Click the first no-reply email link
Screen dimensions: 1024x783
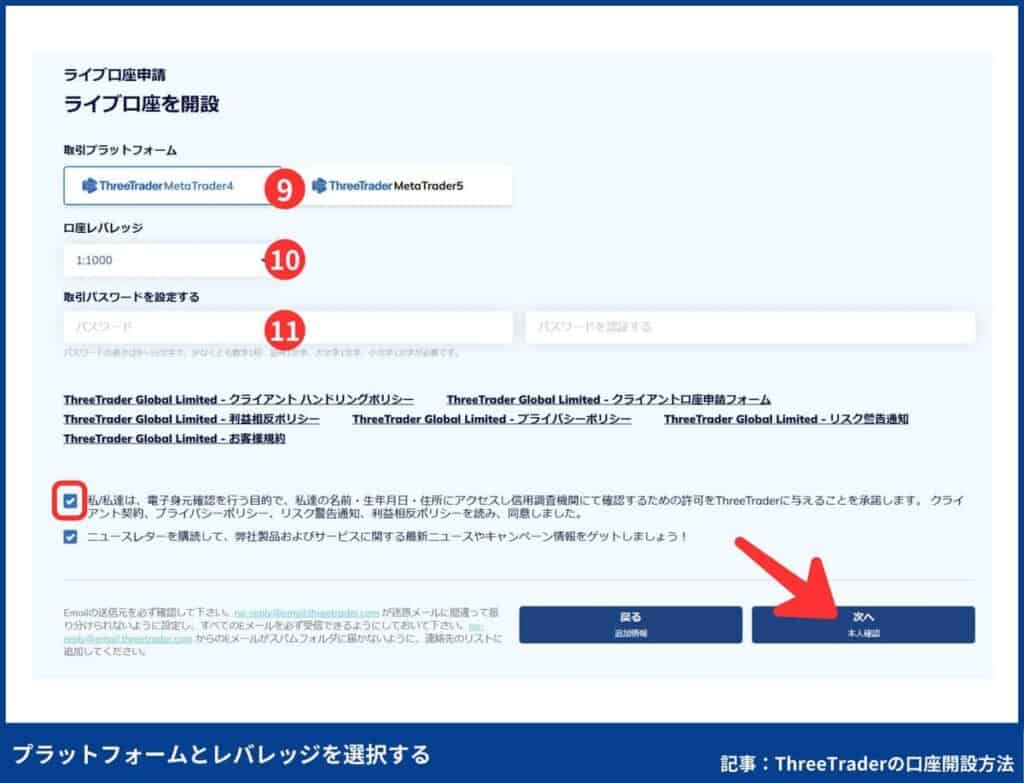tap(307, 613)
